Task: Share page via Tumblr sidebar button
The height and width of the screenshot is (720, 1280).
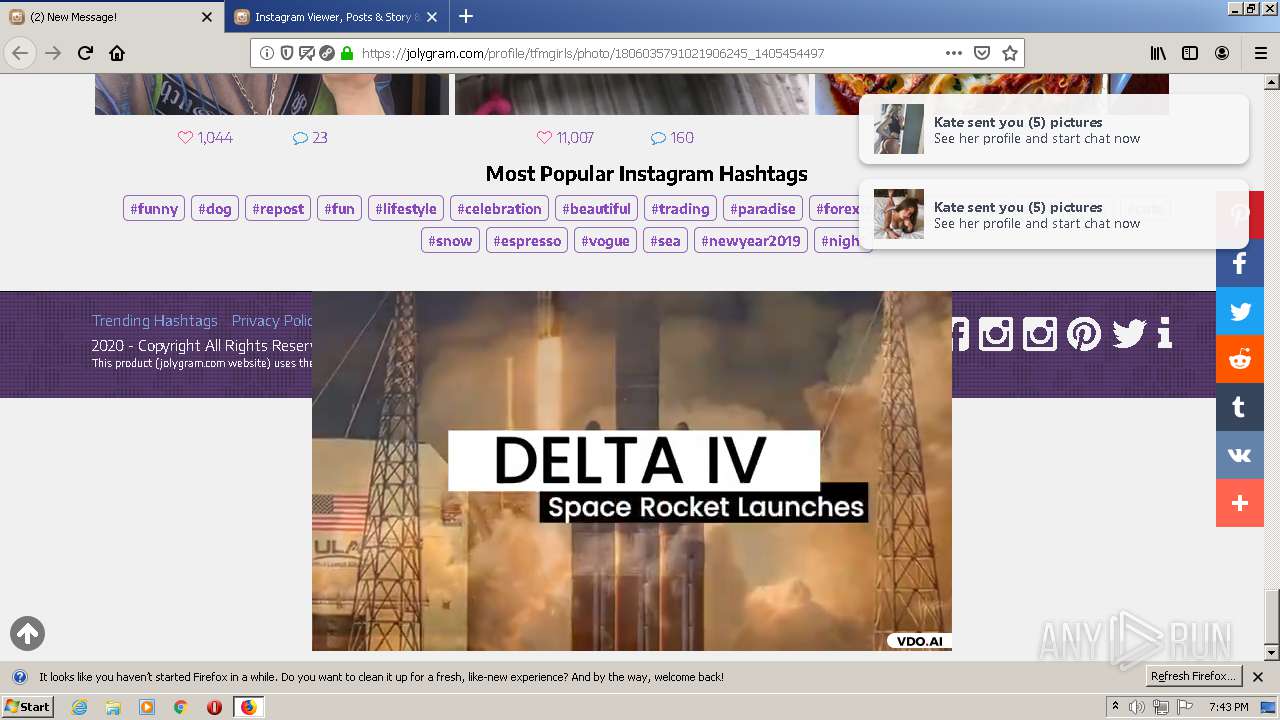Action: [1240, 407]
